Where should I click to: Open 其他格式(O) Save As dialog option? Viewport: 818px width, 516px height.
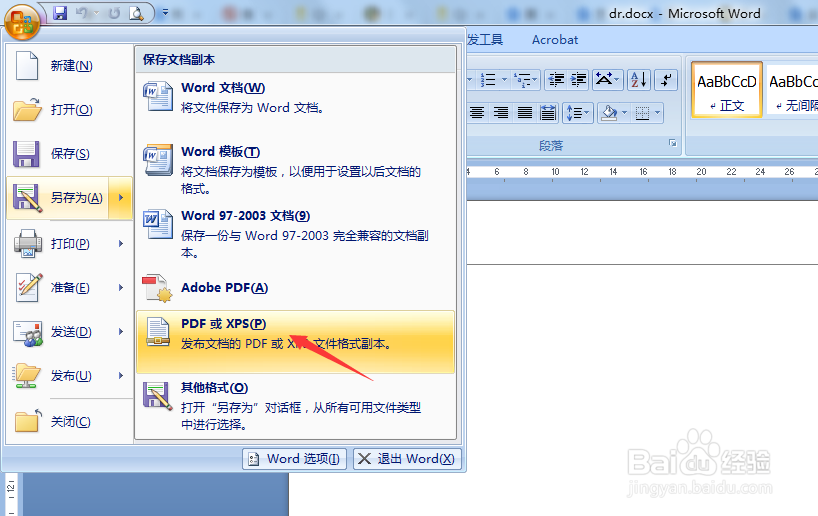(x=295, y=406)
